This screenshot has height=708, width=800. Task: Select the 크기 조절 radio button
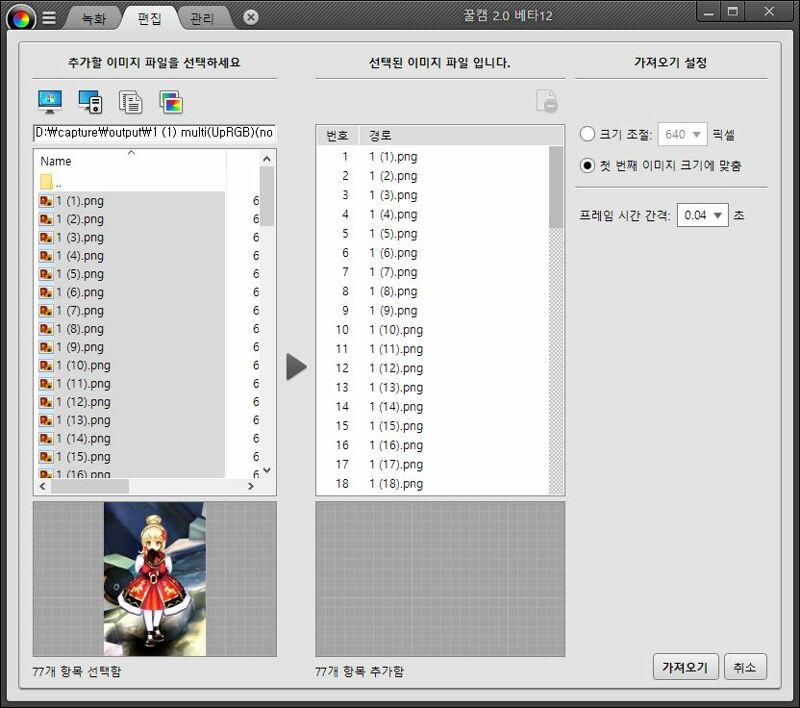coord(587,134)
